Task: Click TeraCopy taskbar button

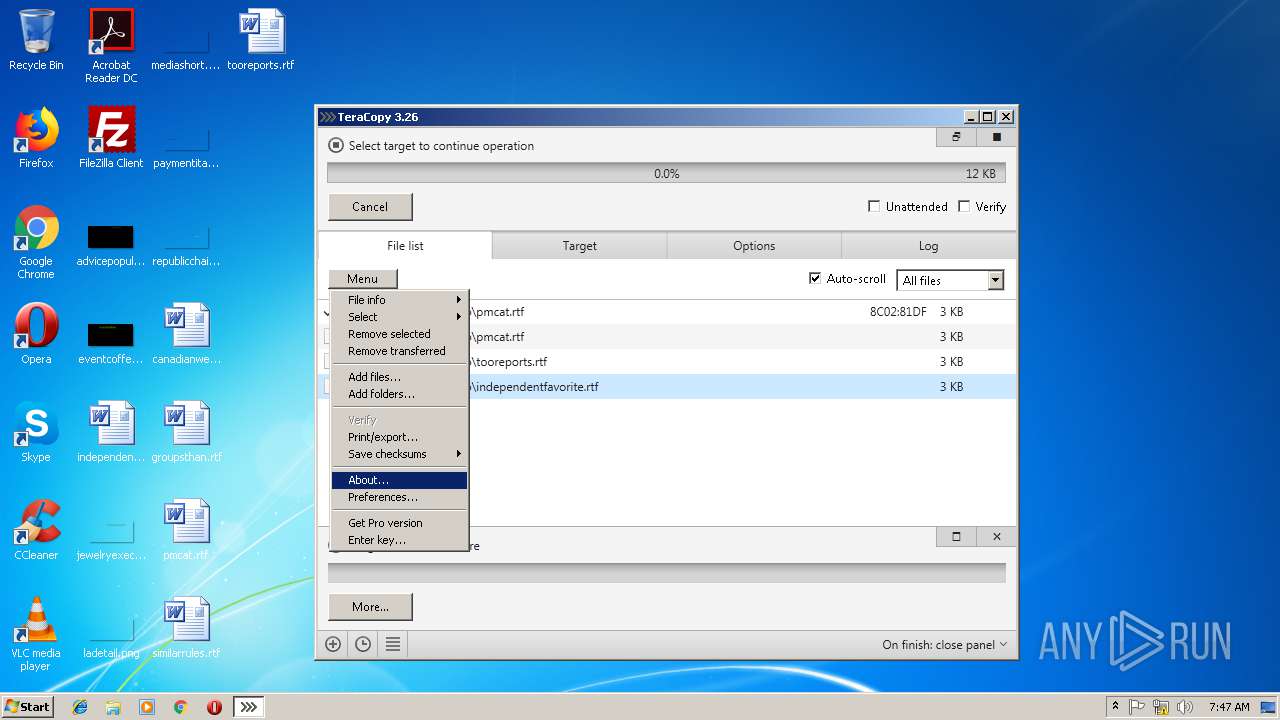Action: tap(249, 707)
